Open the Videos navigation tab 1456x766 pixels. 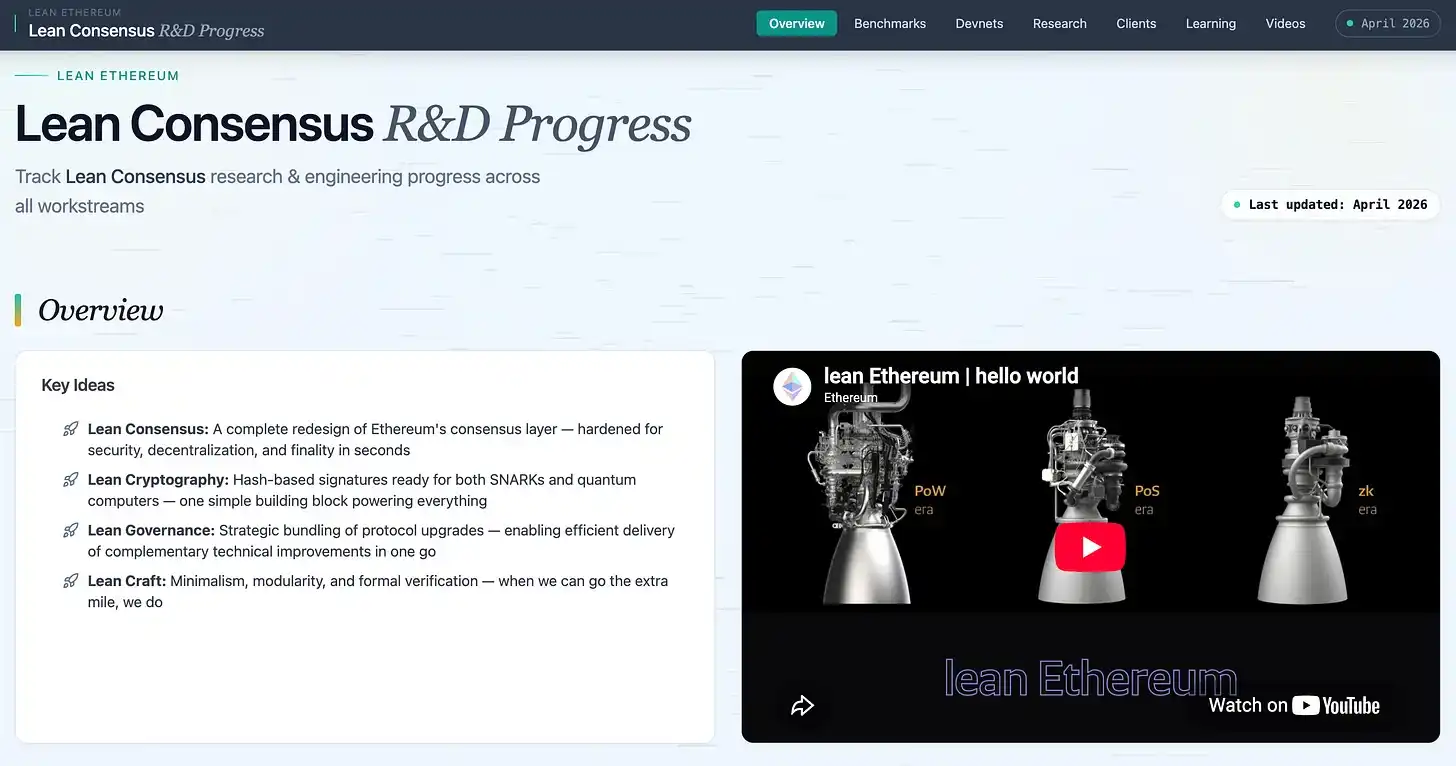tap(1286, 24)
